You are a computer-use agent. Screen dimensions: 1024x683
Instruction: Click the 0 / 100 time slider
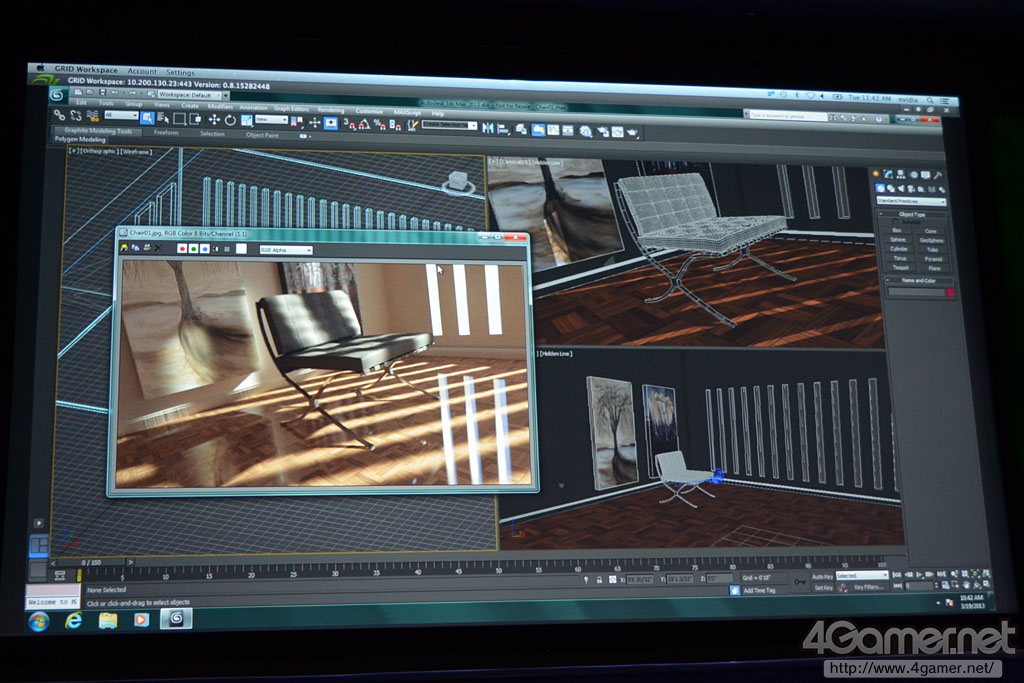tap(91, 562)
